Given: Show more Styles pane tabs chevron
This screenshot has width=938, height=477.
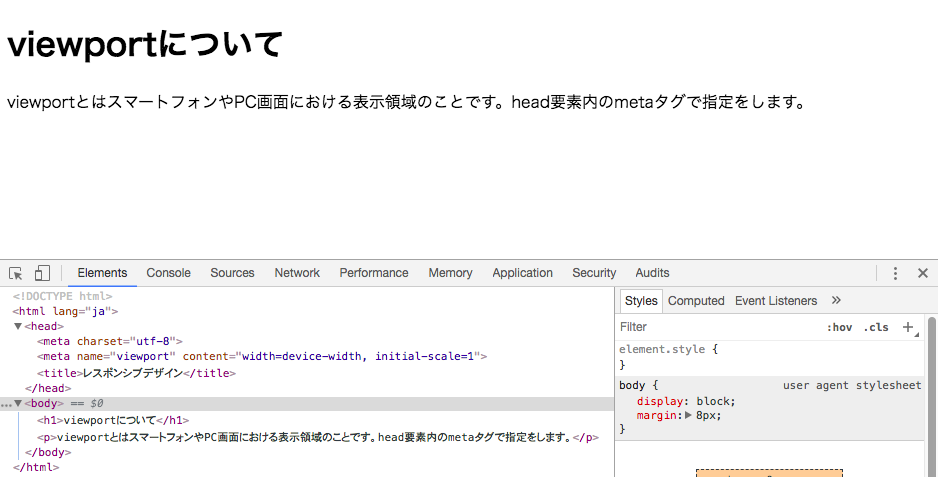Looking at the screenshot, I should pos(836,300).
